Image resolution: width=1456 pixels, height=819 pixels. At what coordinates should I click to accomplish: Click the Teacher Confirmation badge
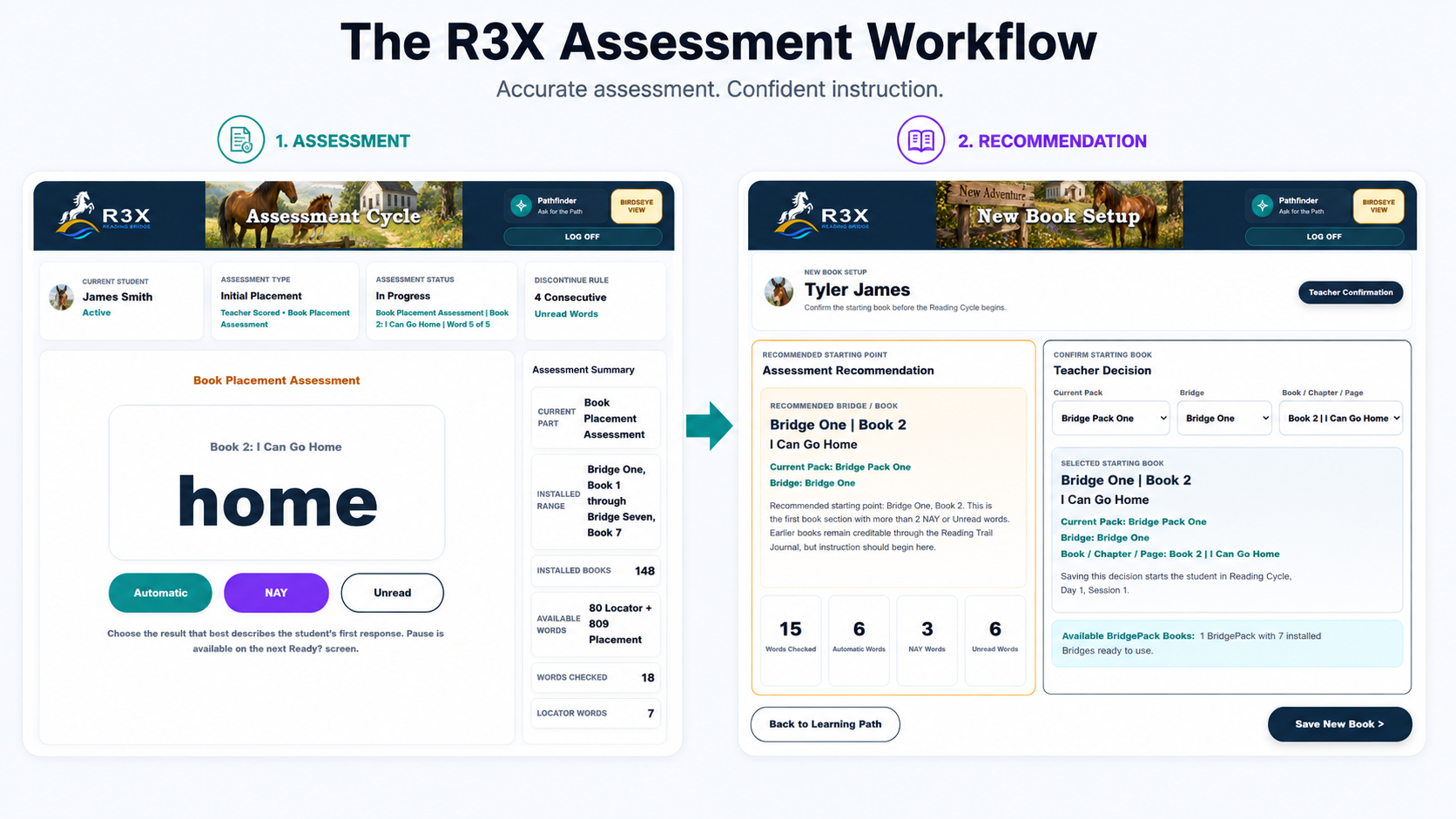[x=1351, y=292]
